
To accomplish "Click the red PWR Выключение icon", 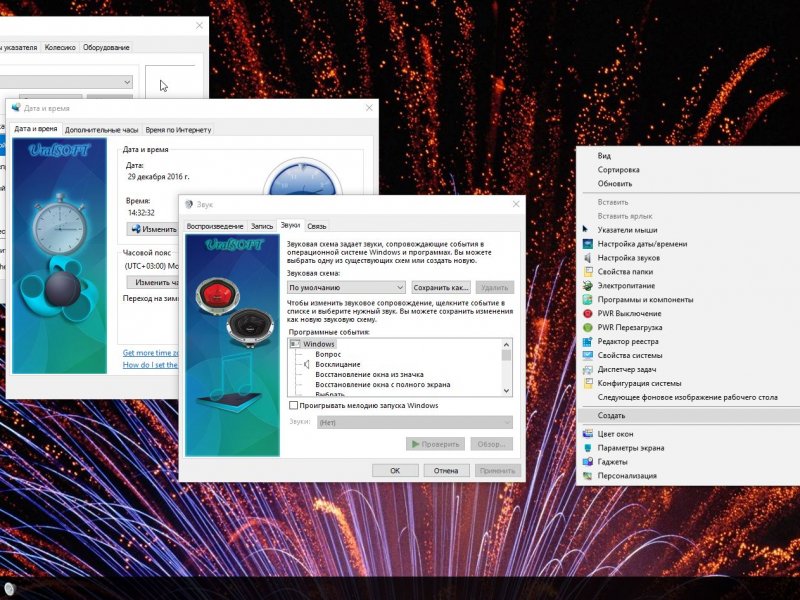I will [588, 313].
